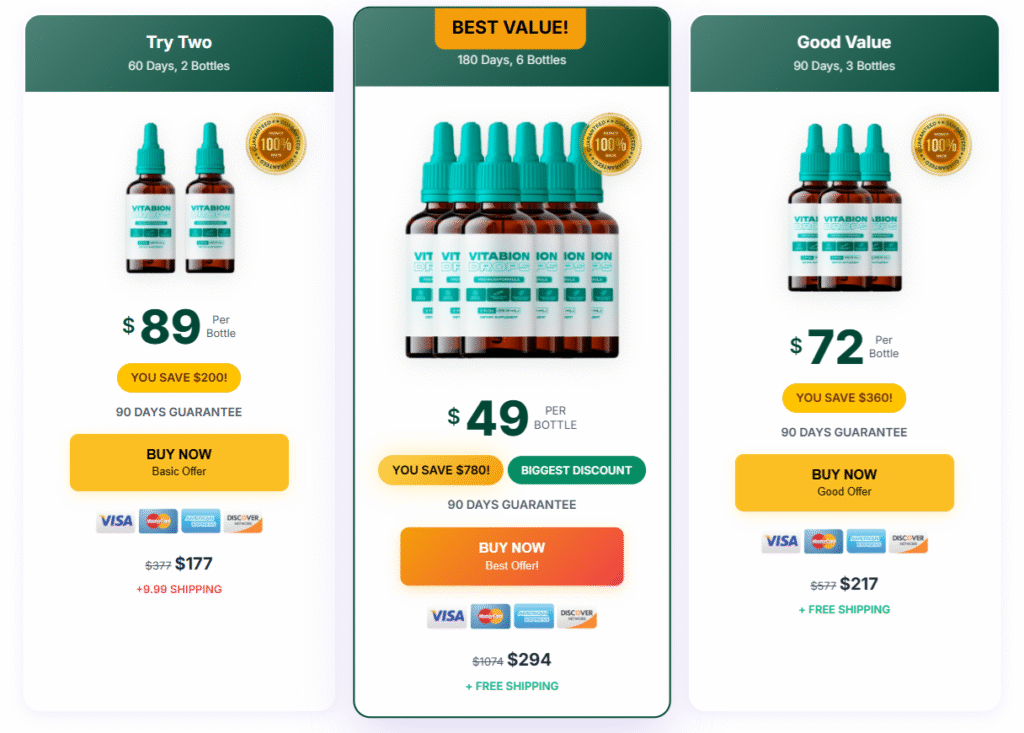Image resolution: width=1024 pixels, height=733 pixels.
Task: Select the three-bottle product image
Action: (844, 207)
